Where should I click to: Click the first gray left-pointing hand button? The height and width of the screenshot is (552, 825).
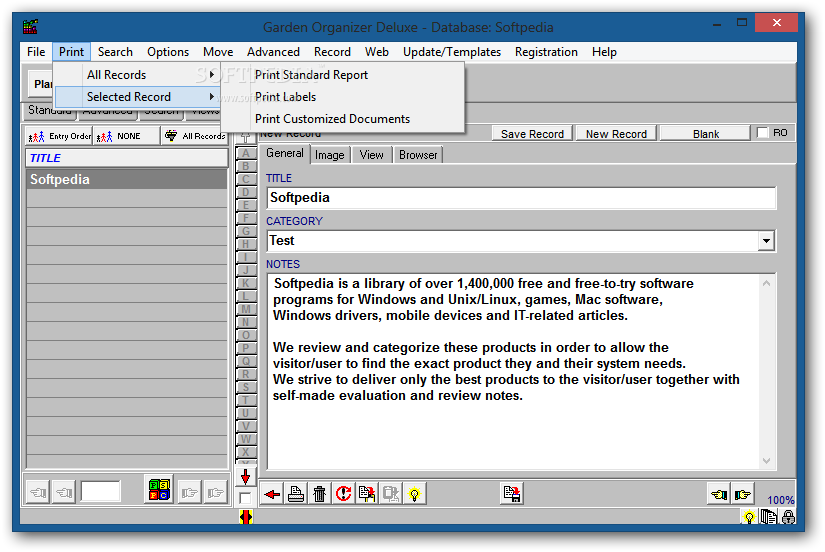pos(38,493)
